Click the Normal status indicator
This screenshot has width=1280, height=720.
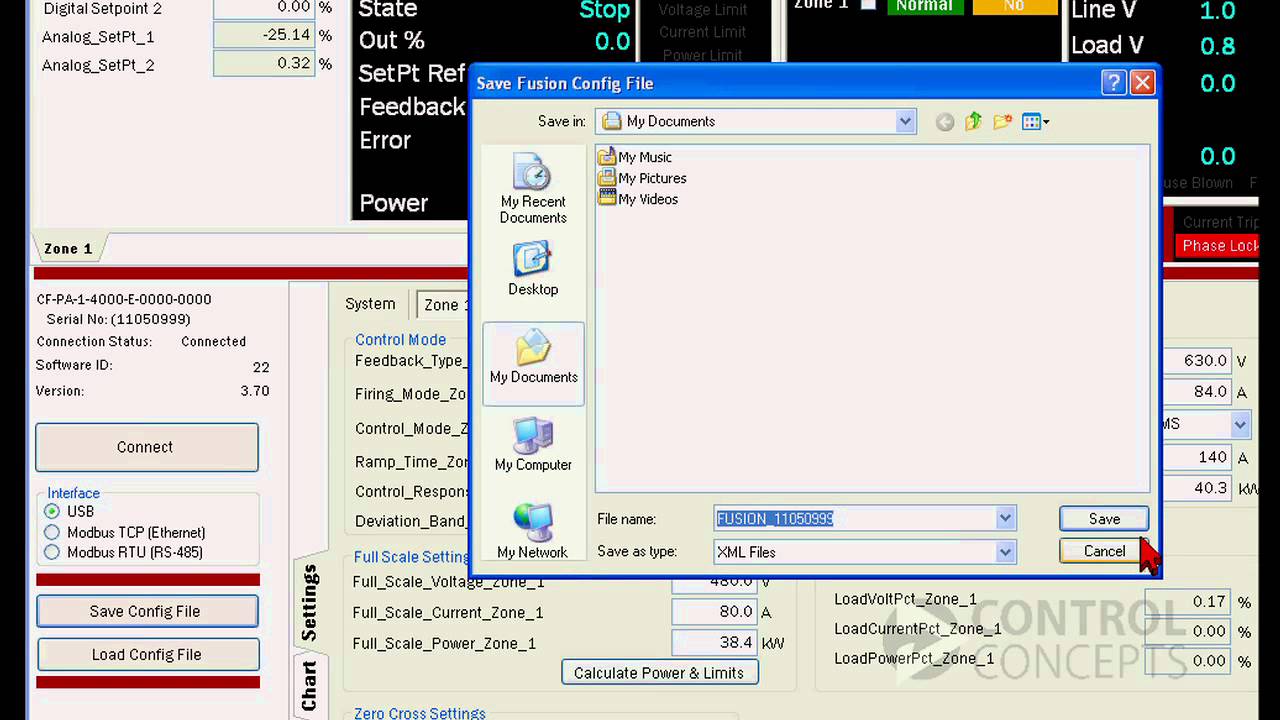pyautogui.click(x=924, y=6)
